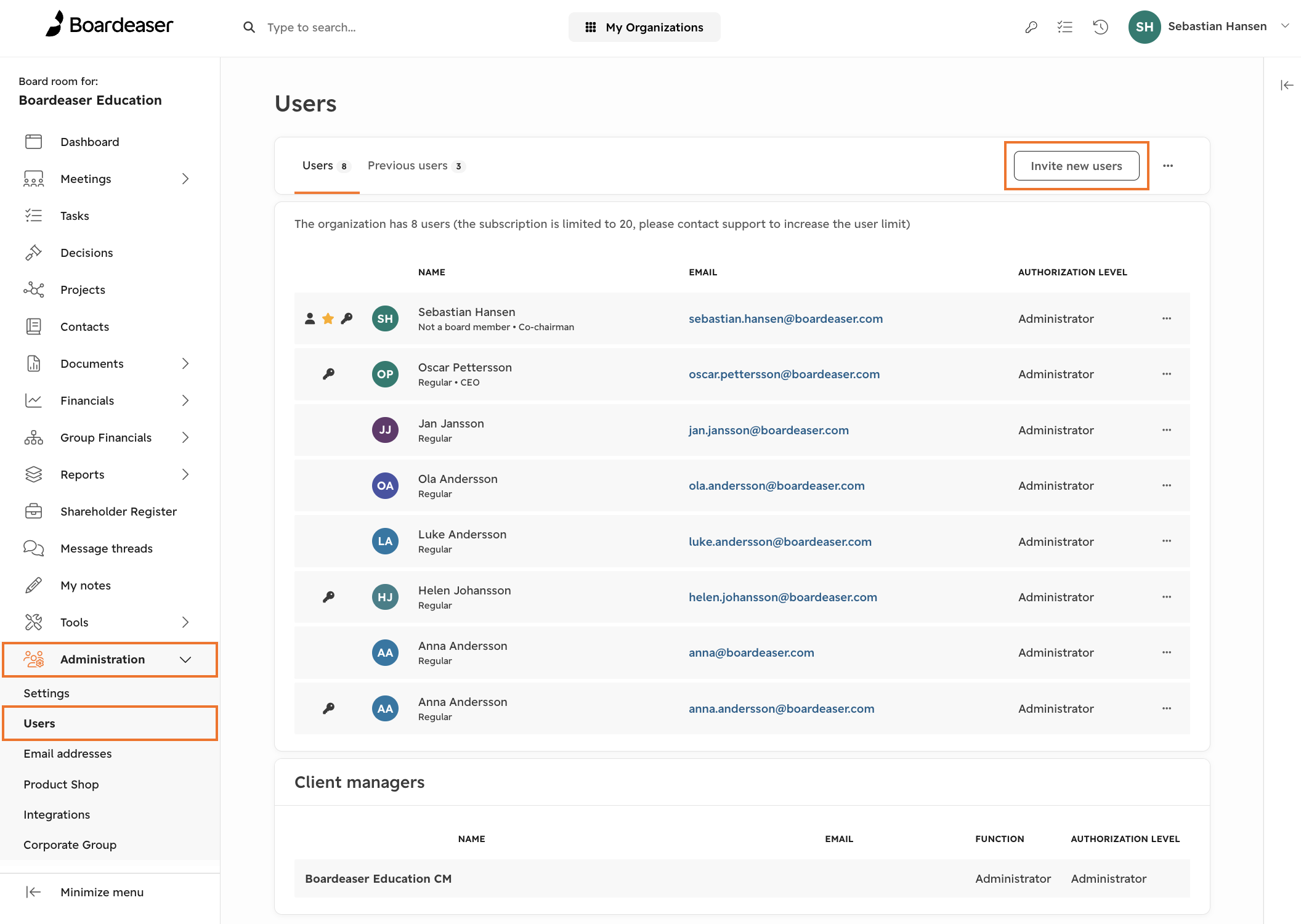
Task: Expand the Financials submenu
Action: [x=185, y=400]
